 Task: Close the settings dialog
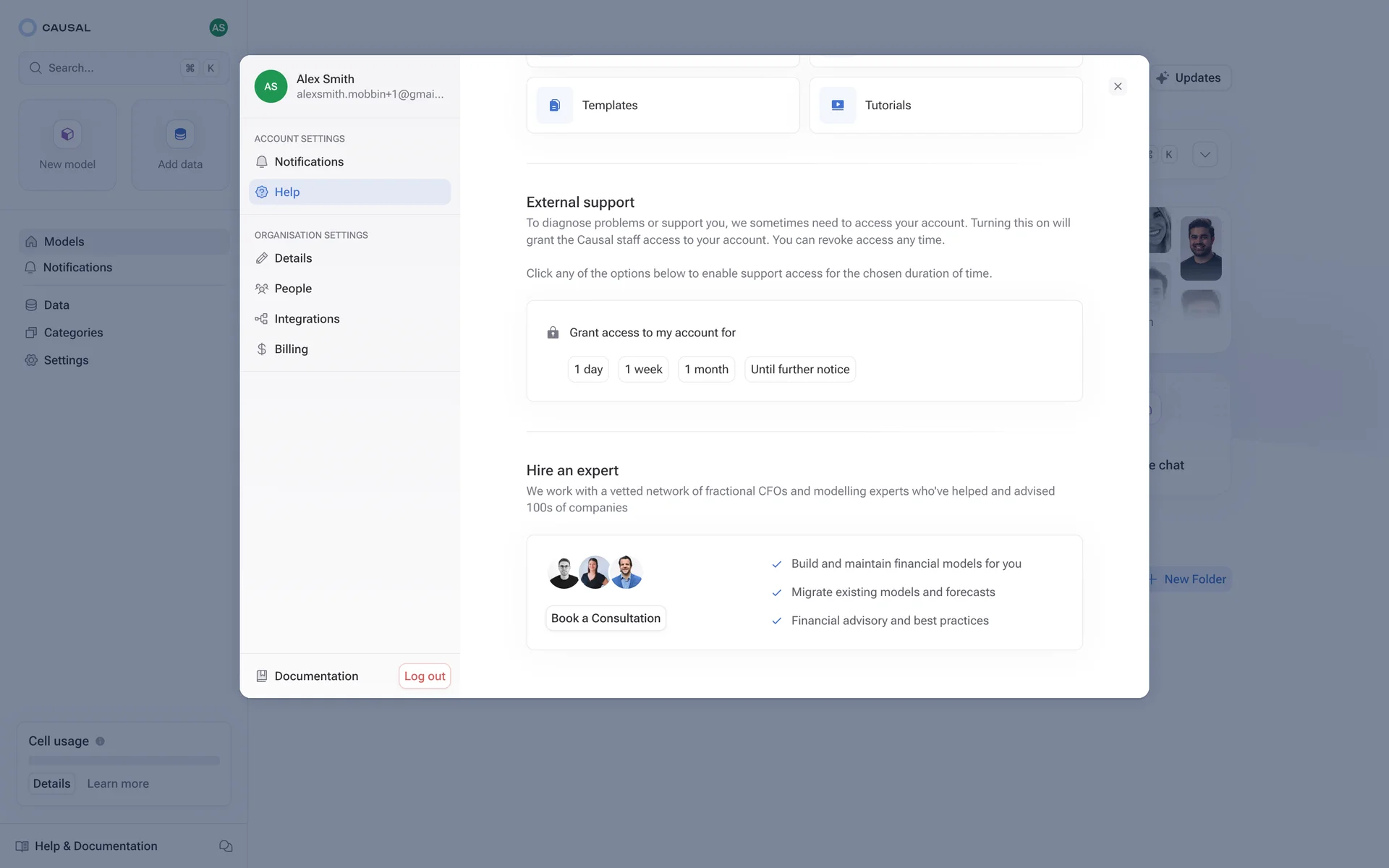1118,87
